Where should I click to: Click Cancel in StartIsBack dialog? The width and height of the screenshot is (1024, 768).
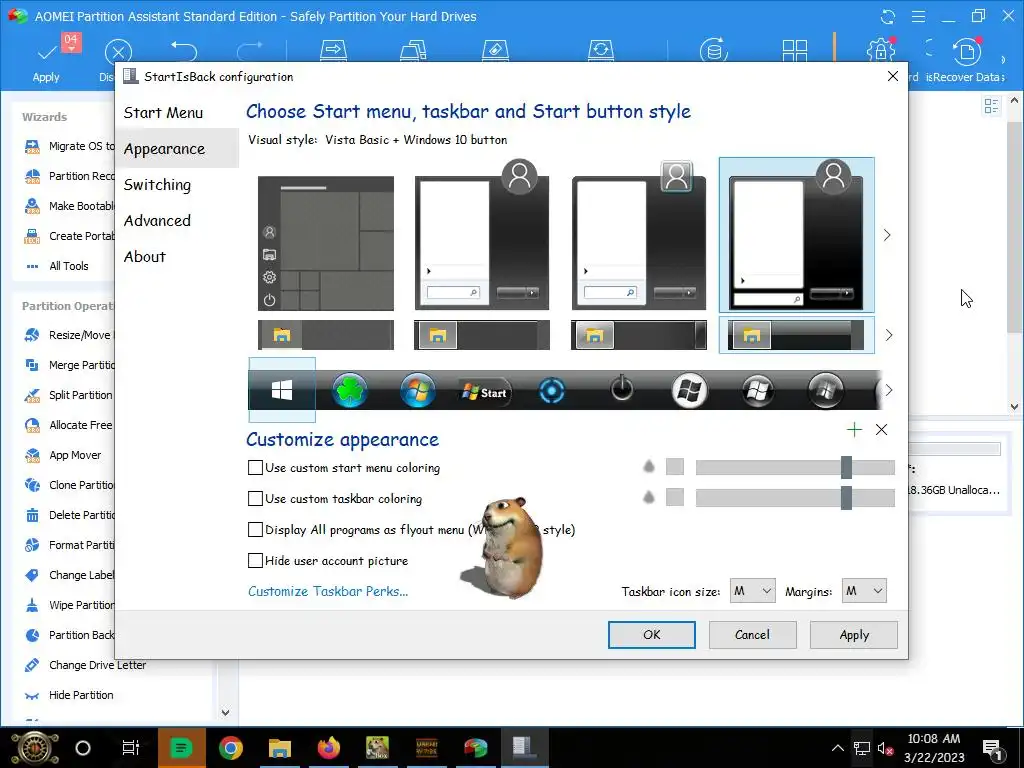tap(752, 635)
